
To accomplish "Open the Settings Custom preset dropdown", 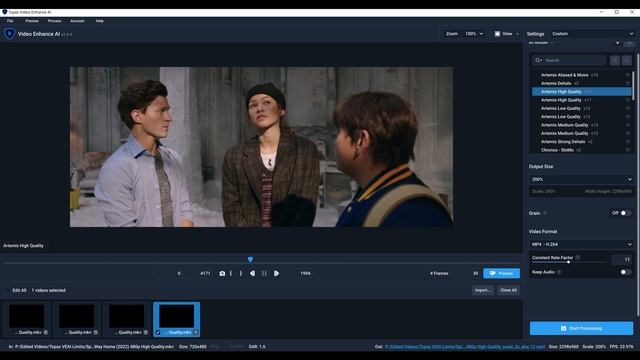I will point(592,34).
